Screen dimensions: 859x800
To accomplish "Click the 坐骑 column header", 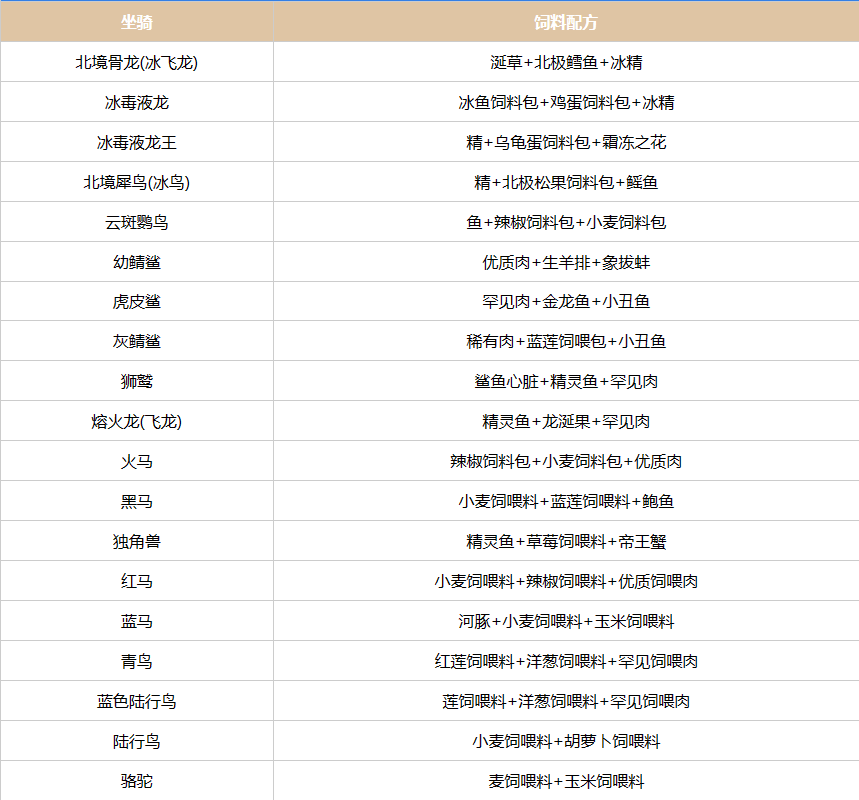I will pyautogui.click(x=136, y=22).
